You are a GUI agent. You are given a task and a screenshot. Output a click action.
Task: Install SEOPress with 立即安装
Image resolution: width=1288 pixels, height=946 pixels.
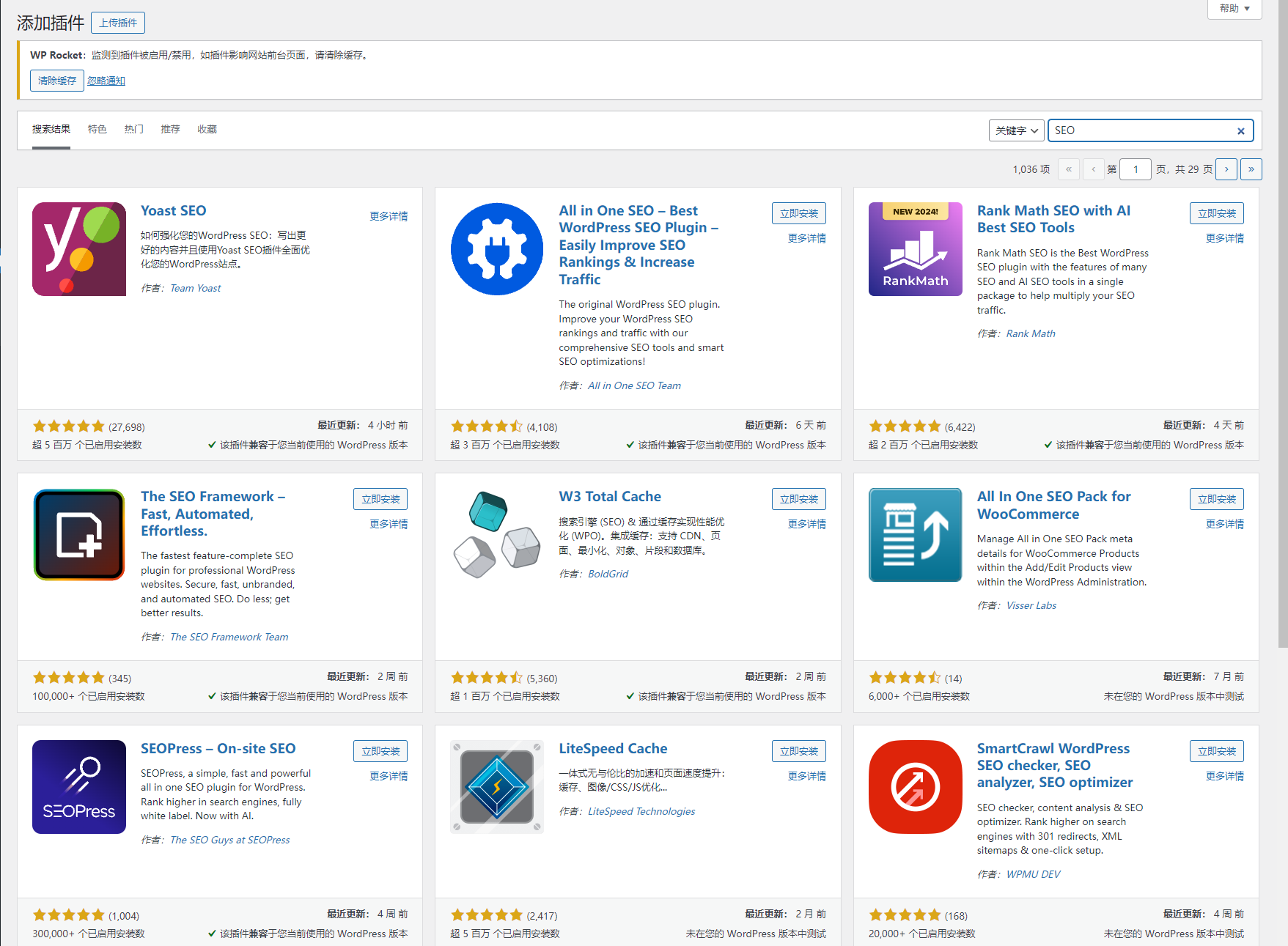tap(380, 751)
